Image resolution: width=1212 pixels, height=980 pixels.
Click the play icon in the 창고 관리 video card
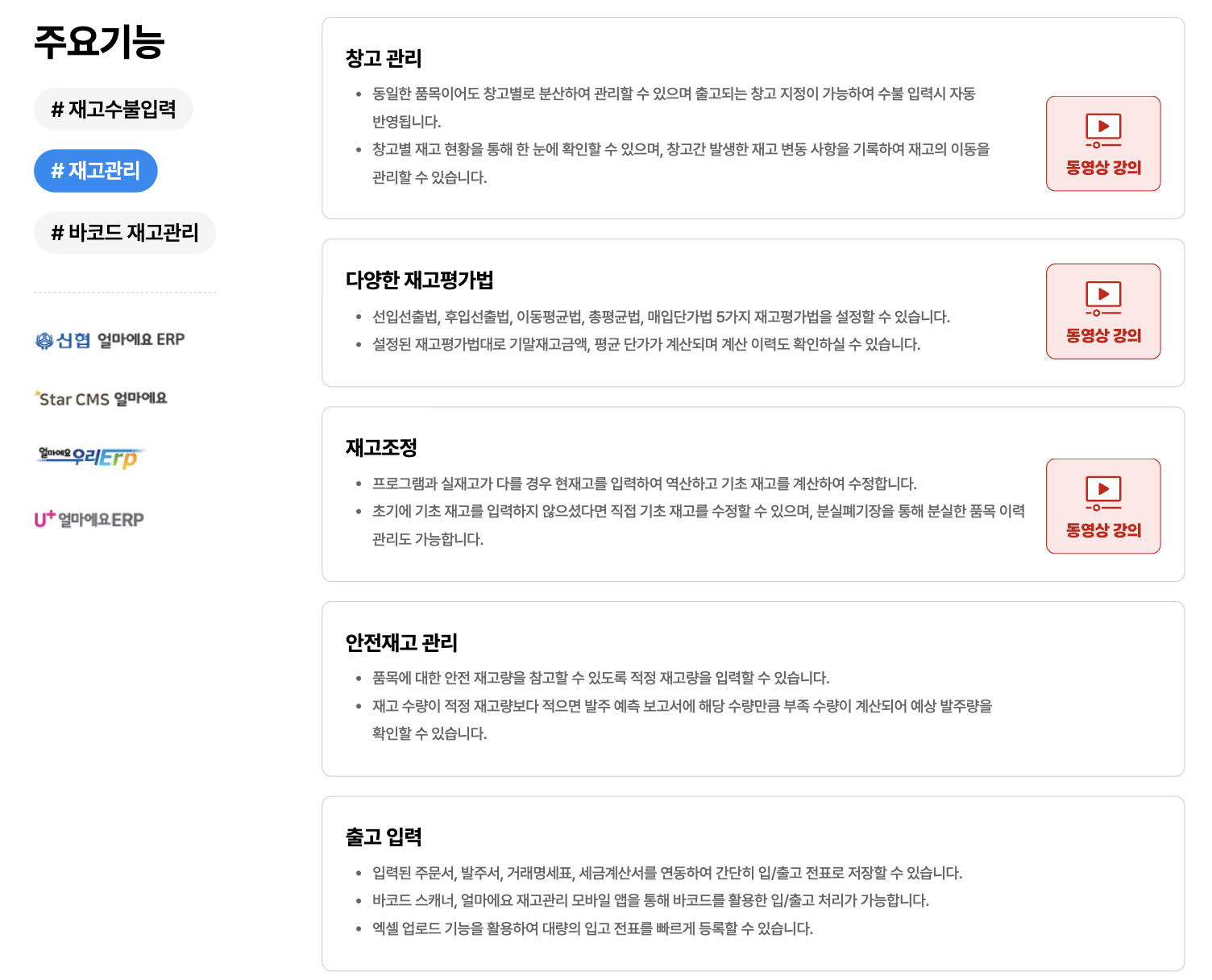tap(1102, 129)
